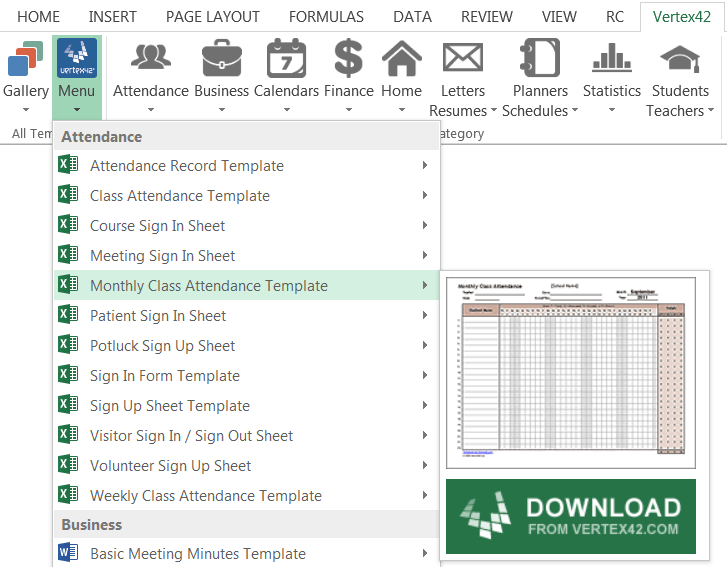This screenshot has width=727, height=567.
Task: Click Excel icon beside Monthly Class Attendance Template
Action: coord(68,285)
